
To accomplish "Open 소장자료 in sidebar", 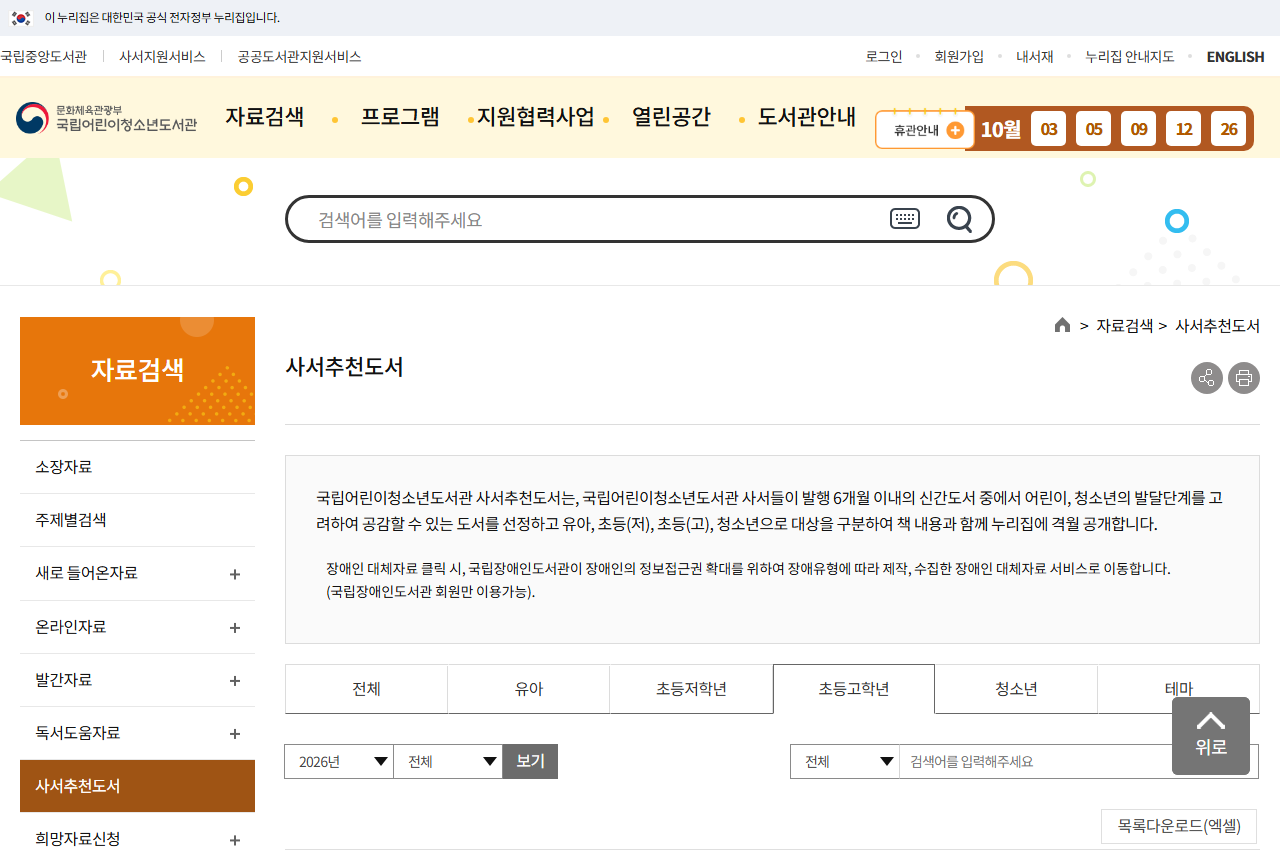I will click(137, 467).
